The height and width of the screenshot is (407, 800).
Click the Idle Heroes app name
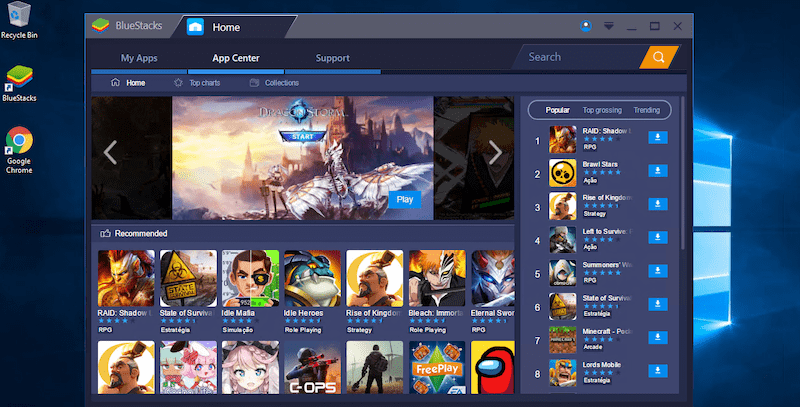click(x=303, y=313)
